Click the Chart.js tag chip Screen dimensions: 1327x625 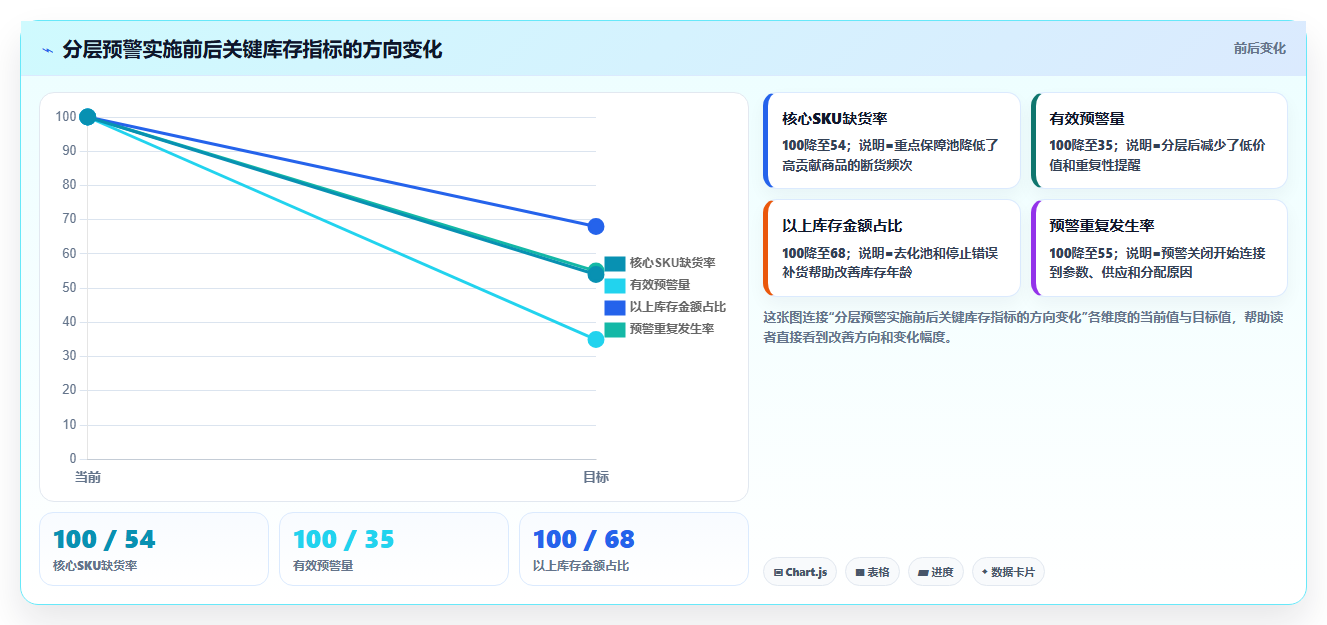coord(800,572)
